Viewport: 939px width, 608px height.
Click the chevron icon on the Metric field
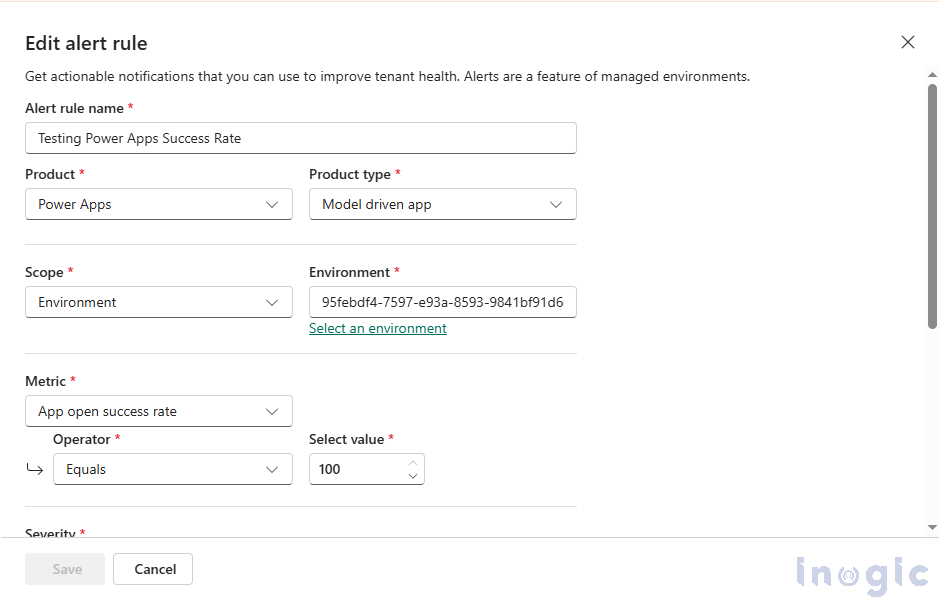272,411
